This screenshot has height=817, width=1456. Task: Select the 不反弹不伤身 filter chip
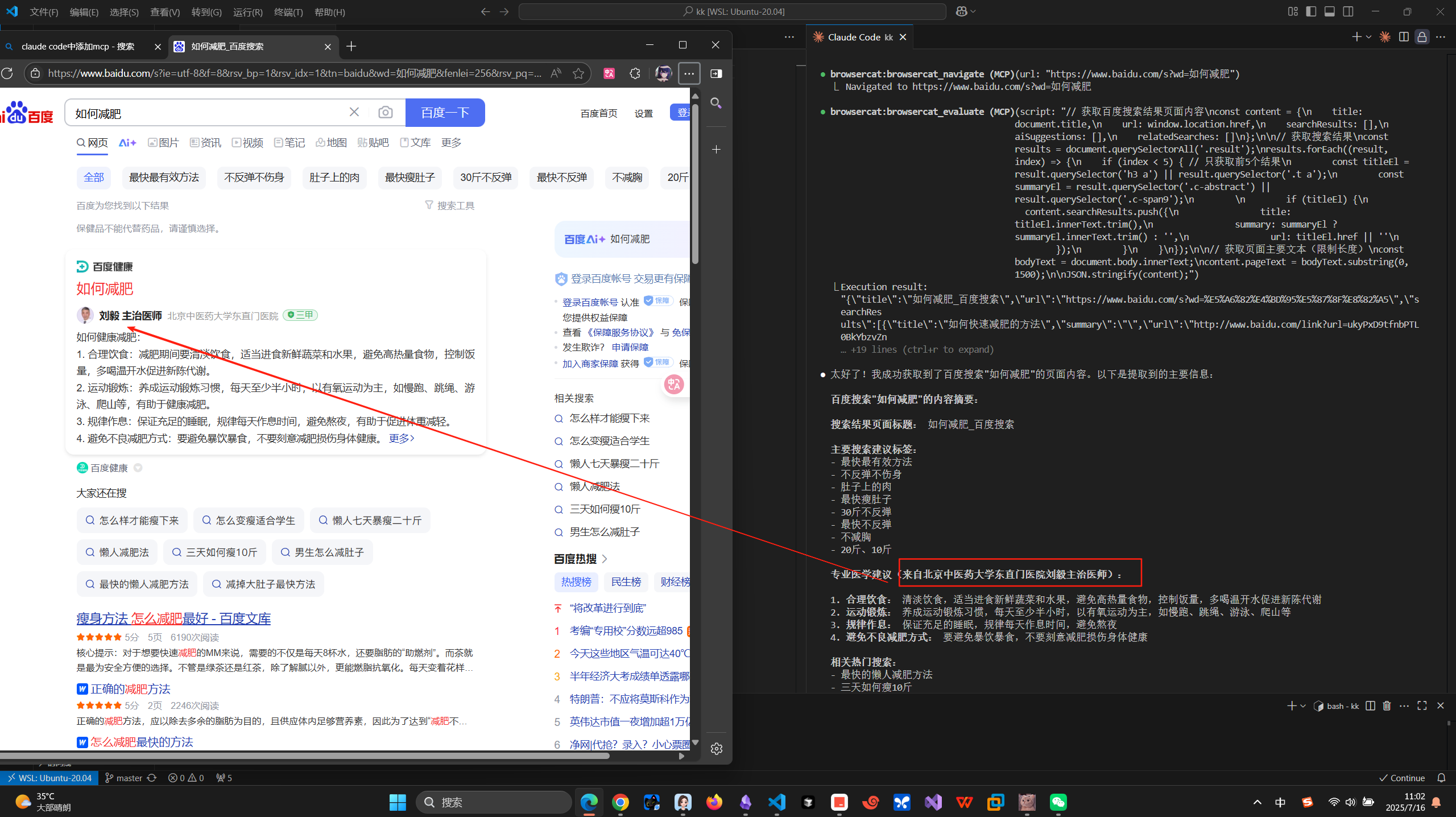point(254,178)
